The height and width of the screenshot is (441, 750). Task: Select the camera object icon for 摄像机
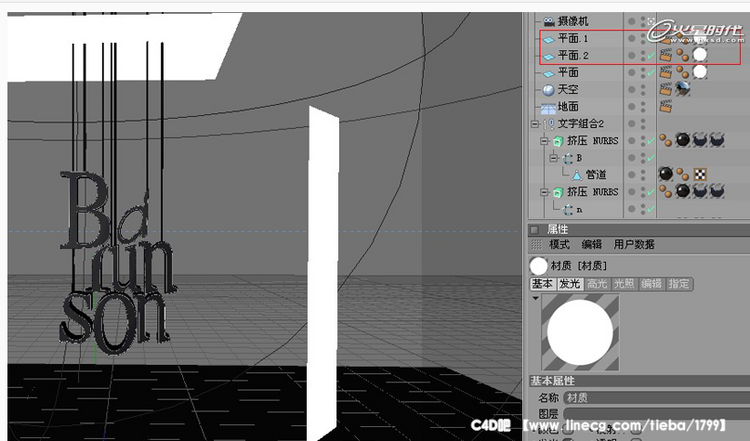[x=549, y=22]
